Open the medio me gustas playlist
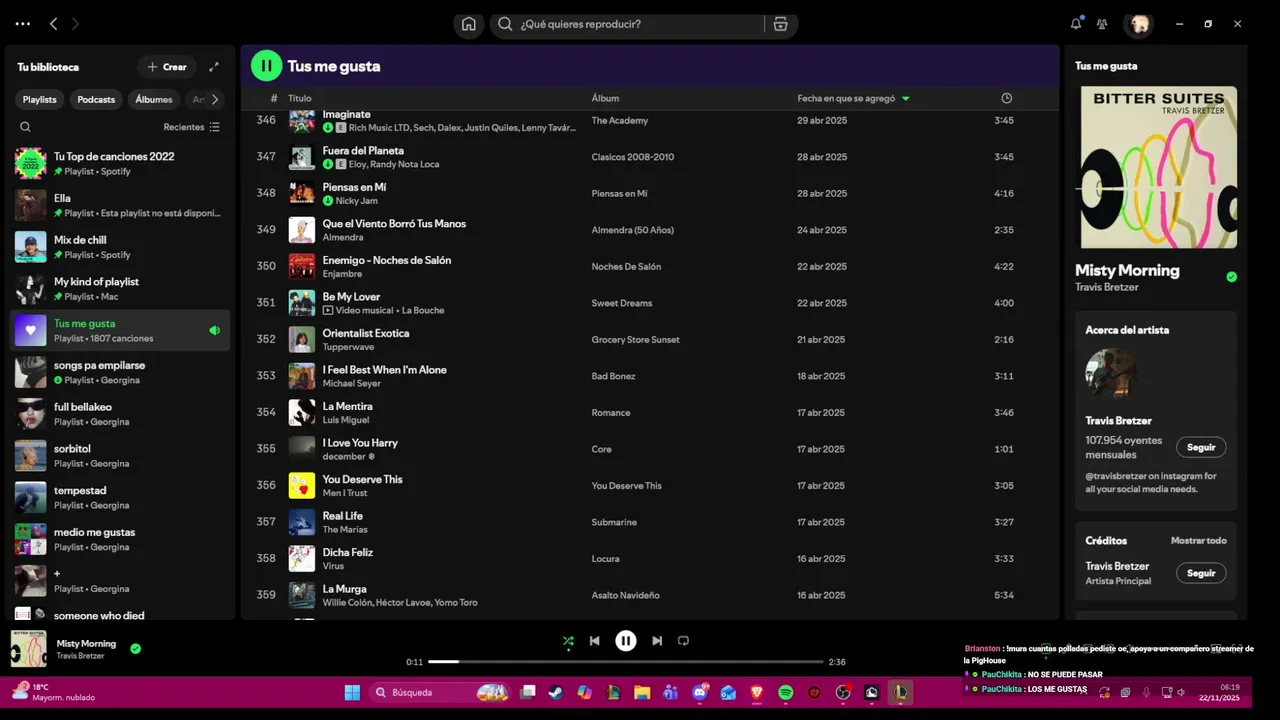Screen dimensions: 1280x720 click(x=120, y=539)
